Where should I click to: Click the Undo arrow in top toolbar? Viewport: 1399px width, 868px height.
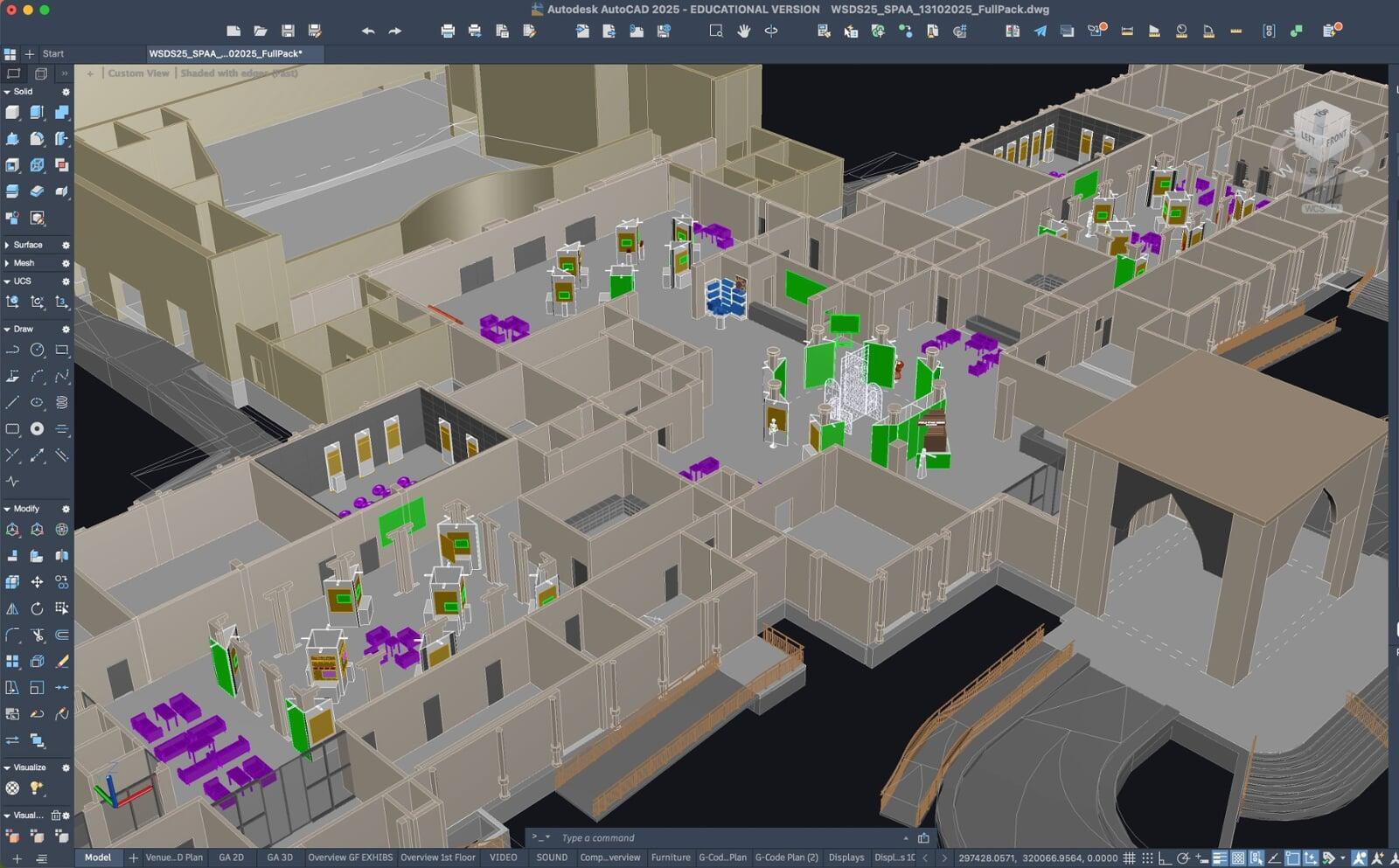tap(368, 31)
